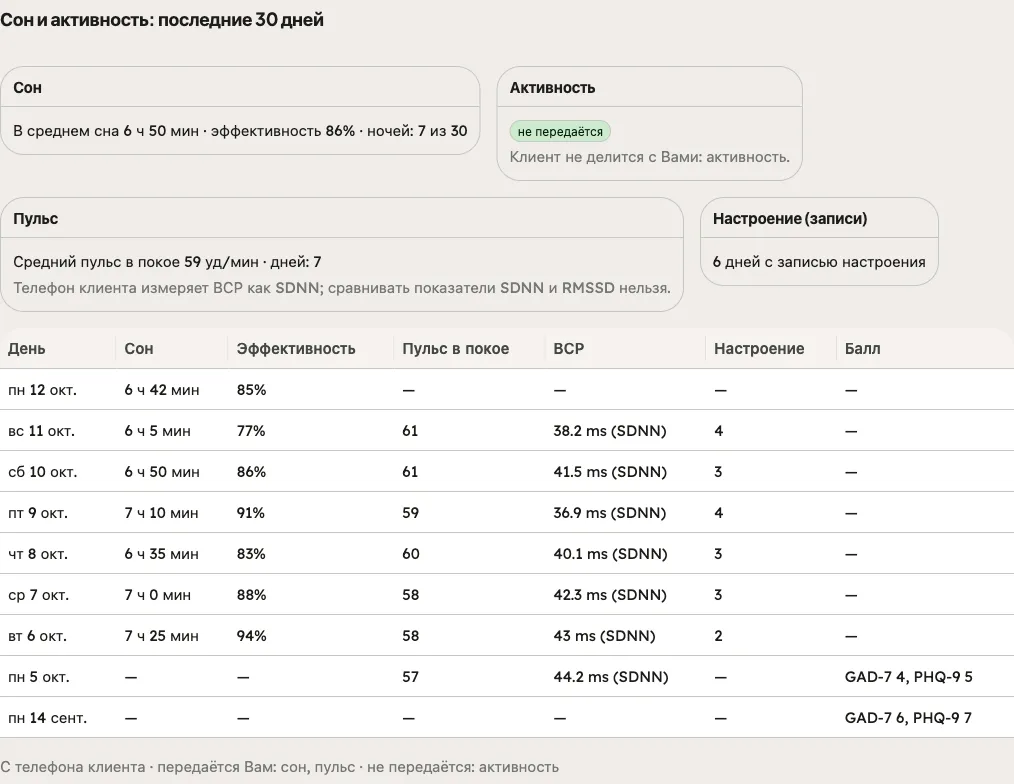Click the "Сон" card title
Image resolution: width=1014 pixels, height=784 pixels.
click(x=27, y=87)
